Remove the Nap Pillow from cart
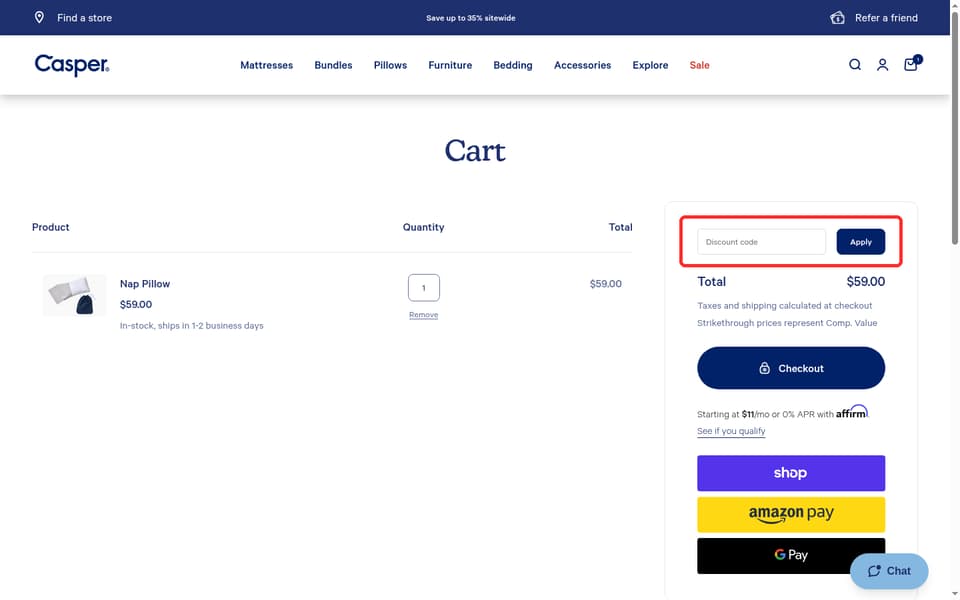Screen dimensions: 960x600 point(424,315)
